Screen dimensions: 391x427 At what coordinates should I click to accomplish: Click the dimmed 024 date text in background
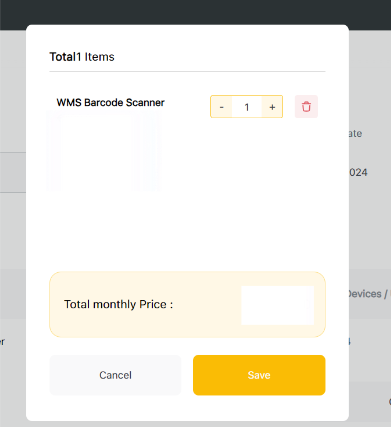[358, 172]
